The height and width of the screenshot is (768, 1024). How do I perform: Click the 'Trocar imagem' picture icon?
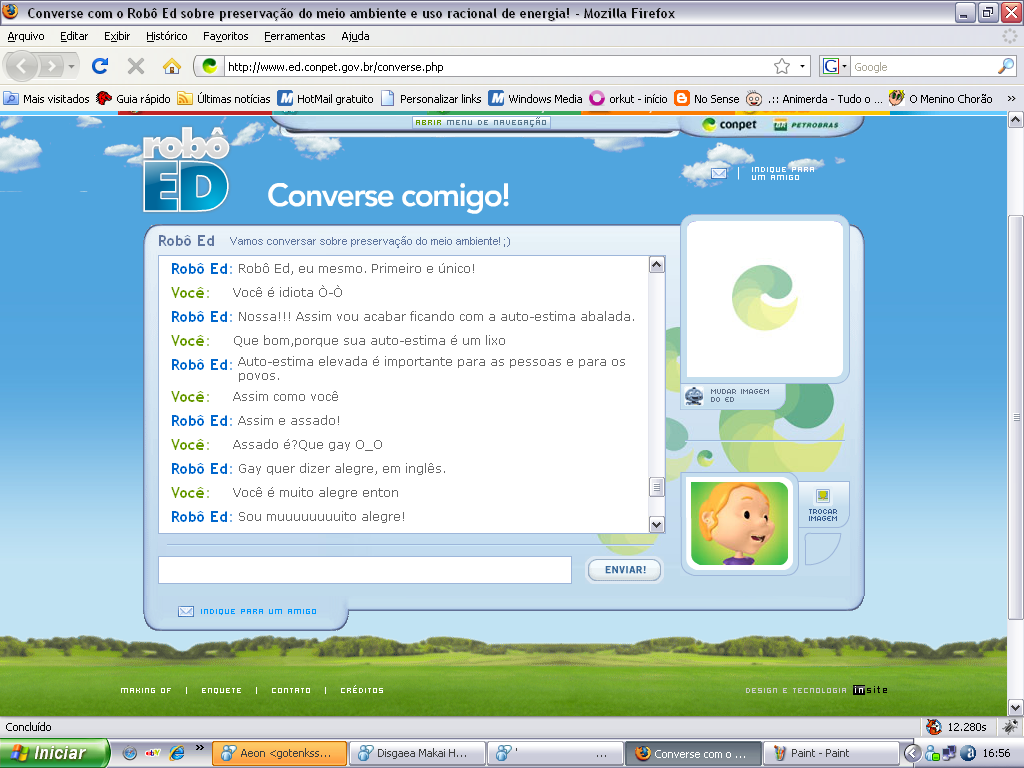823,496
